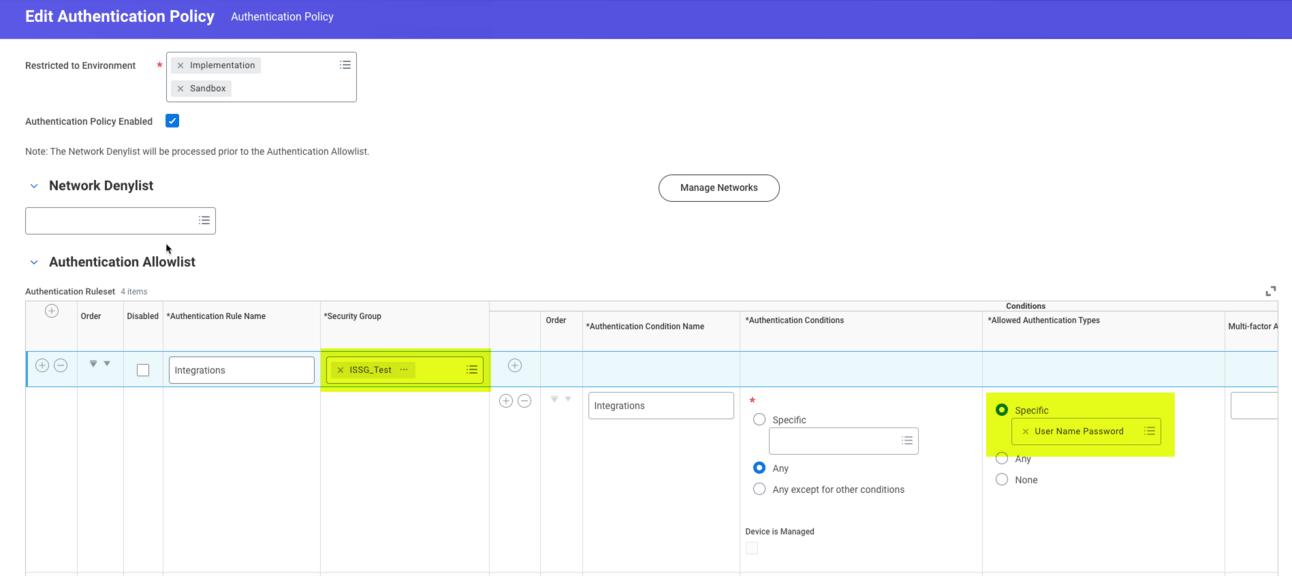This screenshot has height=576, width=1292.
Task: Toggle Disabled checkbox for Integrations rule
Action: pyautogui.click(x=143, y=370)
